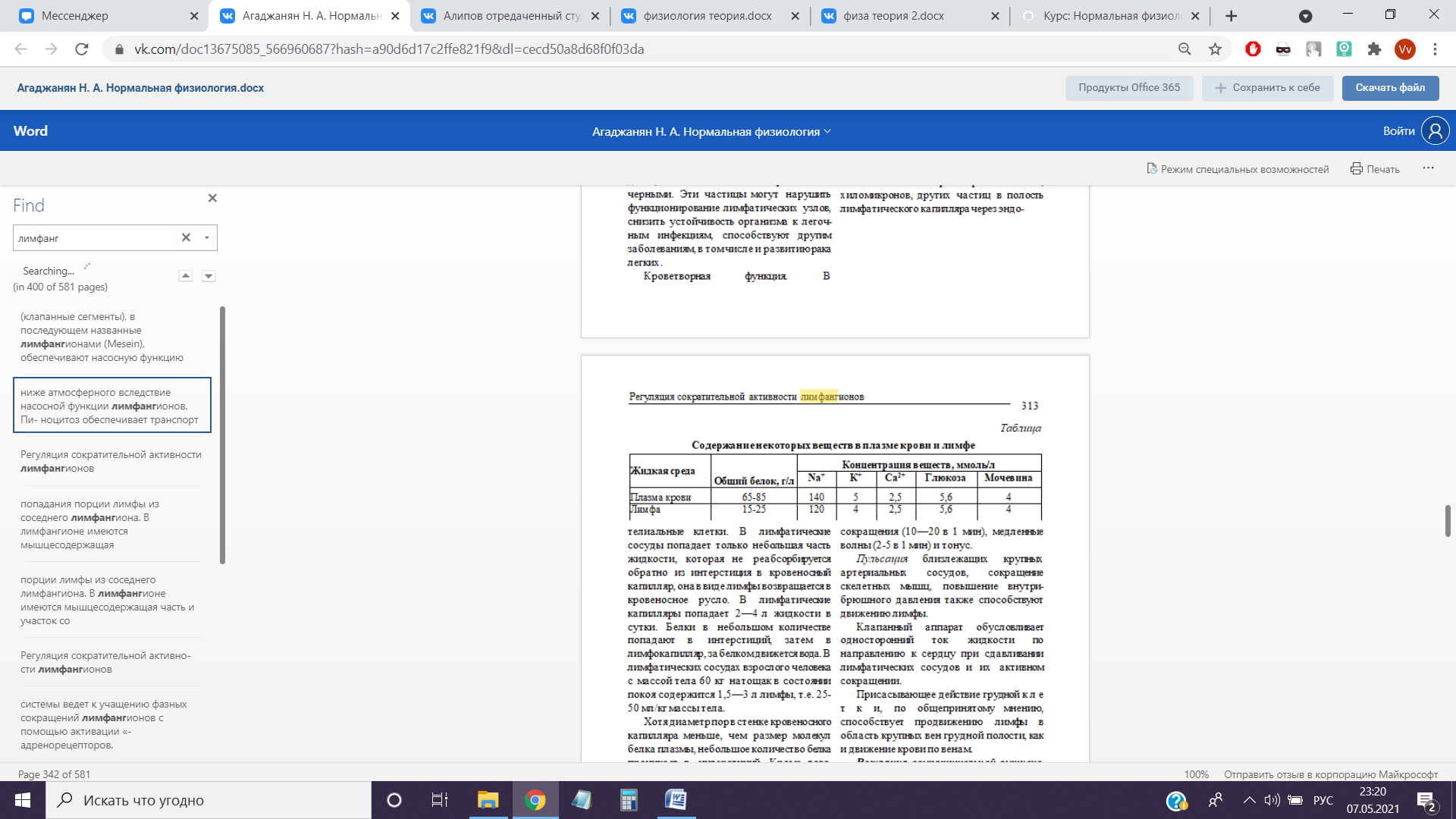Click the taskbar search box 'Искать что угодно'
The height and width of the screenshot is (819, 1456).
click(x=209, y=800)
